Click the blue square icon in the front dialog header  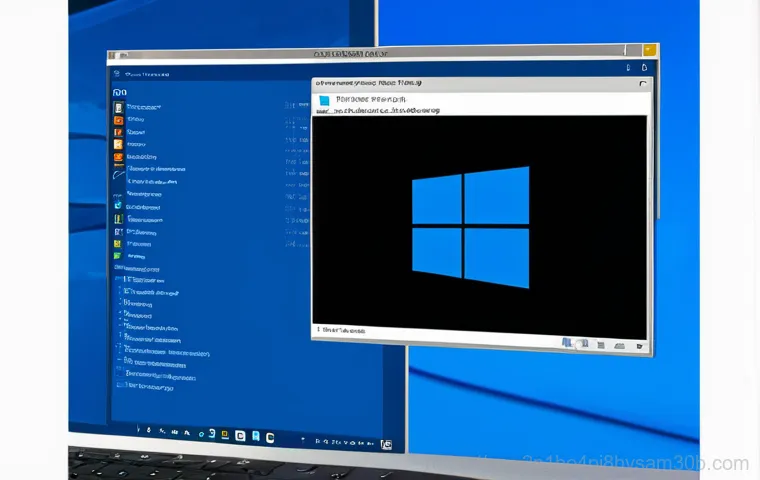[x=324, y=100]
